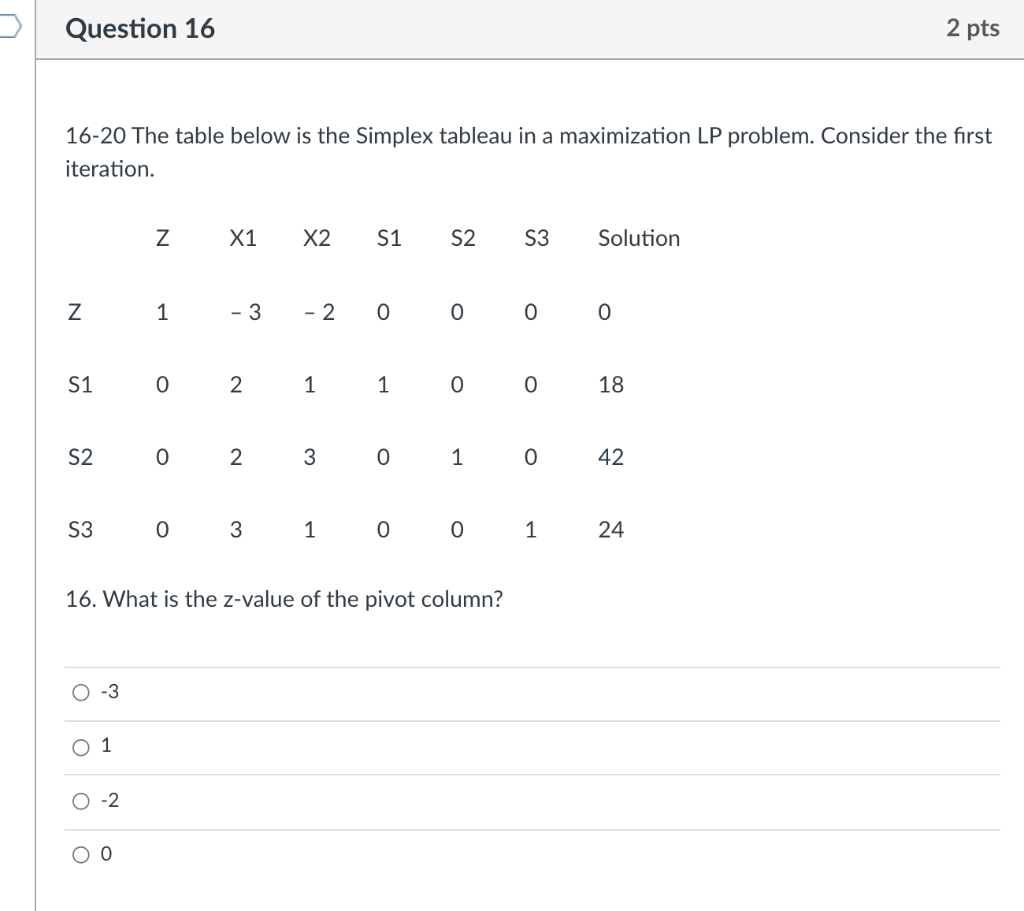The height and width of the screenshot is (911, 1024).
Task: Click the 2 pts label
Action: (975, 28)
